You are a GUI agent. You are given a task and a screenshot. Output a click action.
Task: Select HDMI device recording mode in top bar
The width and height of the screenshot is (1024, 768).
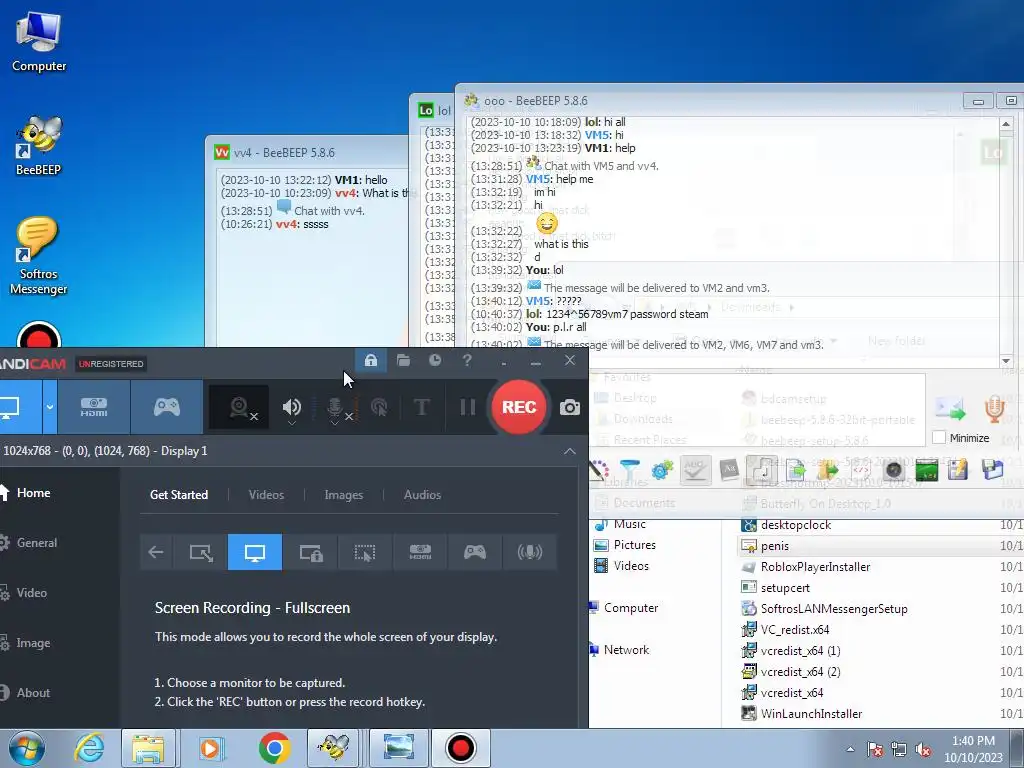click(94, 408)
